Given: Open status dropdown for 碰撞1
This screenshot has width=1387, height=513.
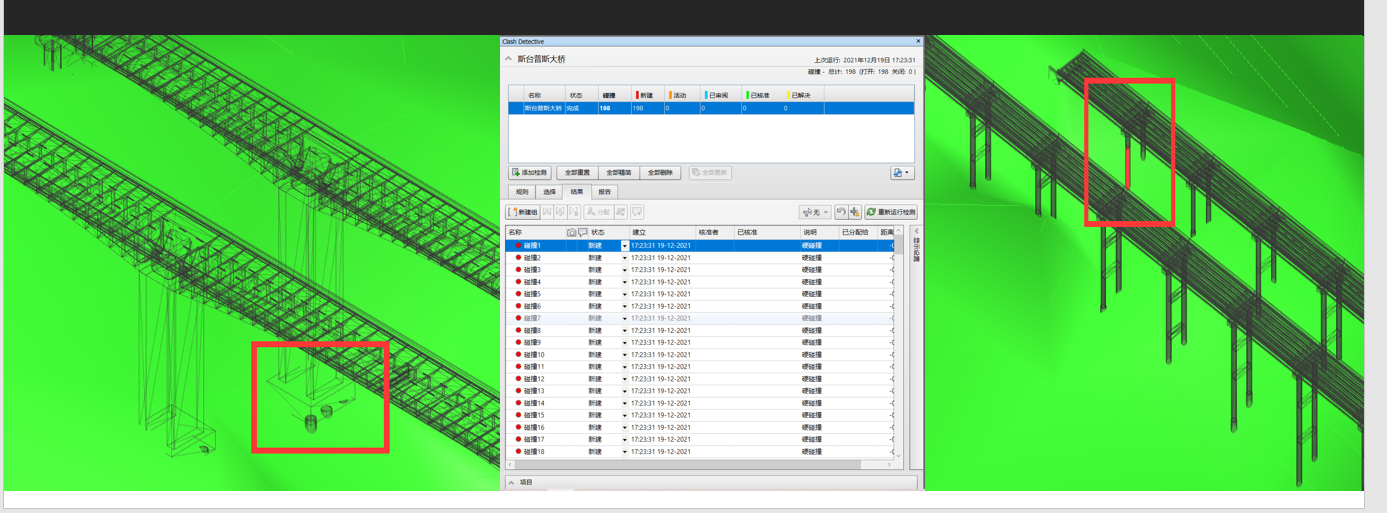Looking at the screenshot, I should click(625, 246).
